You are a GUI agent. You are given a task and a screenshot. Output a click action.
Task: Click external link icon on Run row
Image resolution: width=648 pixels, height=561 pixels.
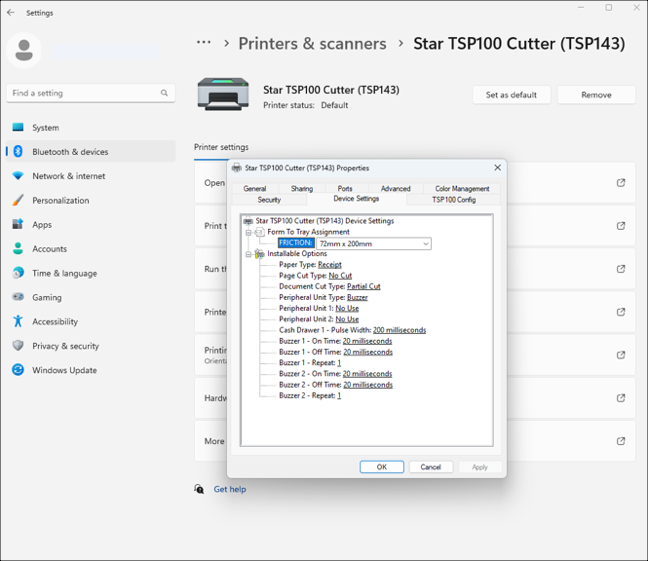coord(621,269)
